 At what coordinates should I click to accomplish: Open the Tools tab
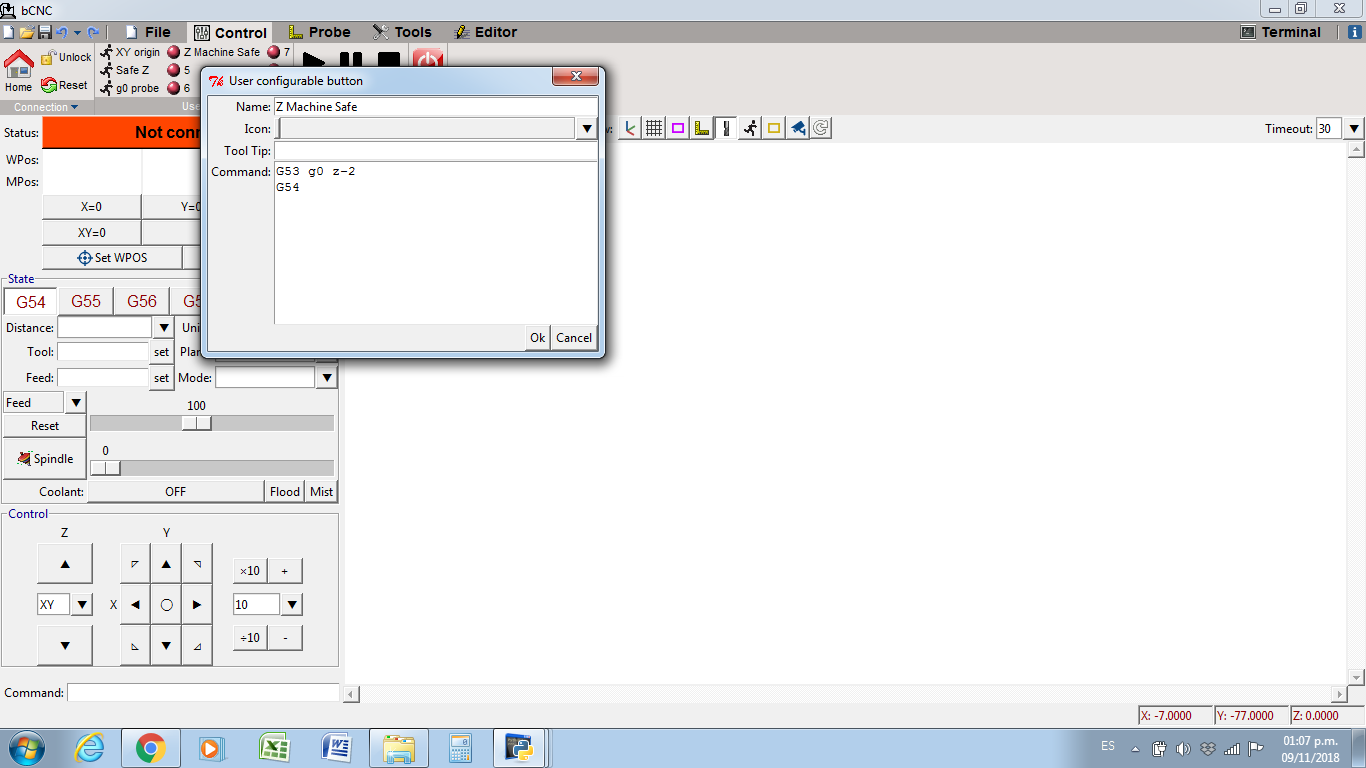(x=402, y=32)
